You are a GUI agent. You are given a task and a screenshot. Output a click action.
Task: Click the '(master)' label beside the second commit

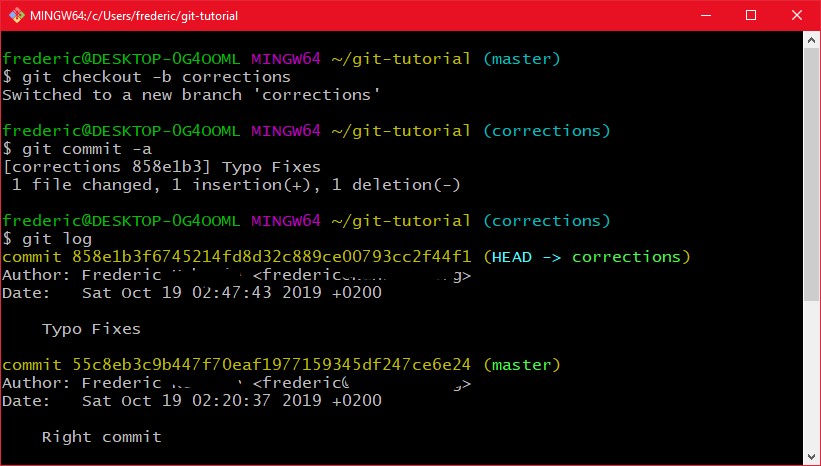(x=522, y=365)
